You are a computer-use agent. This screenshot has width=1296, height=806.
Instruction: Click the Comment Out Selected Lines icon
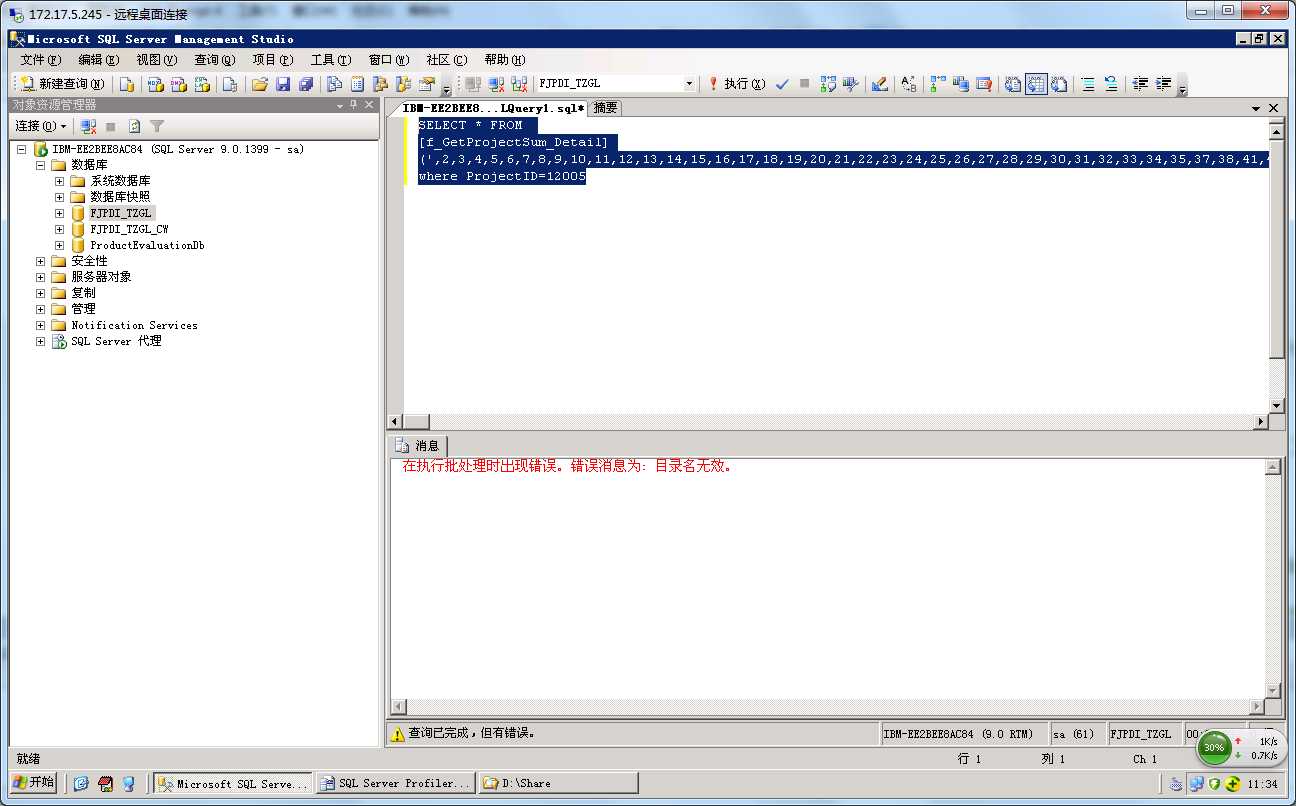point(1088,84)
